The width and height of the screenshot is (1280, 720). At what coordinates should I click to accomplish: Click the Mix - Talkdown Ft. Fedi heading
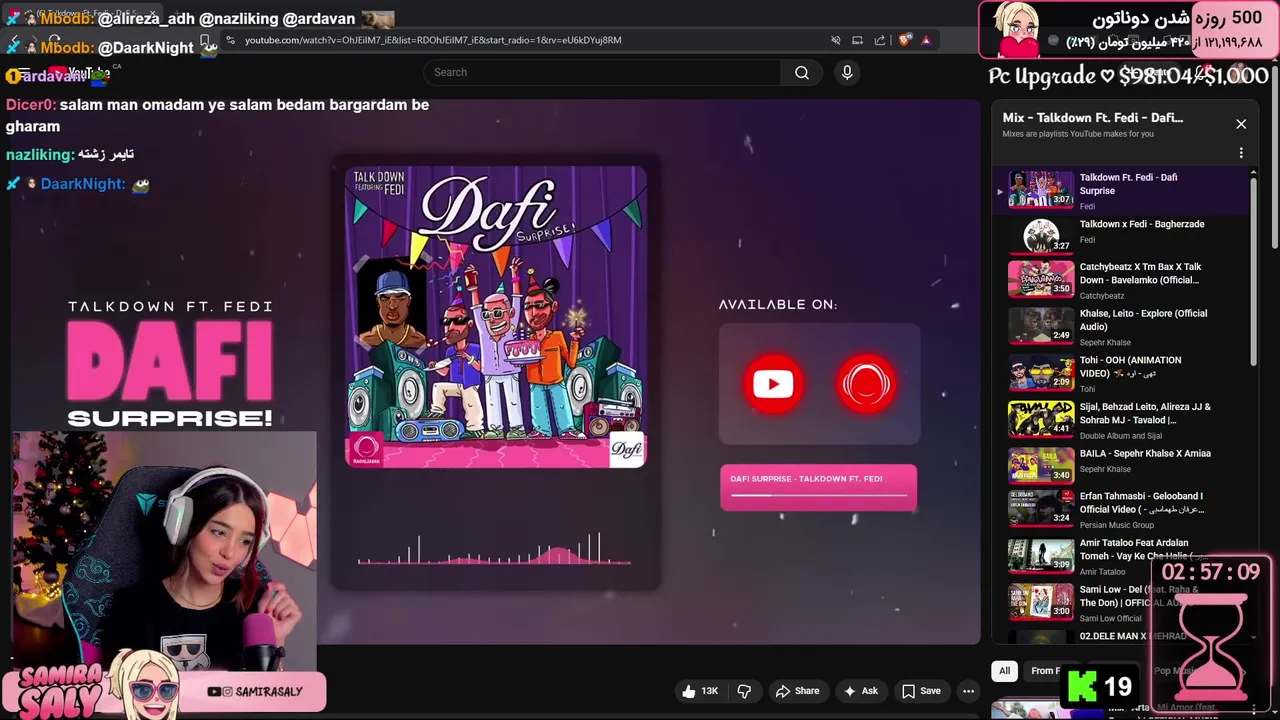click(x=1092, y=118)
